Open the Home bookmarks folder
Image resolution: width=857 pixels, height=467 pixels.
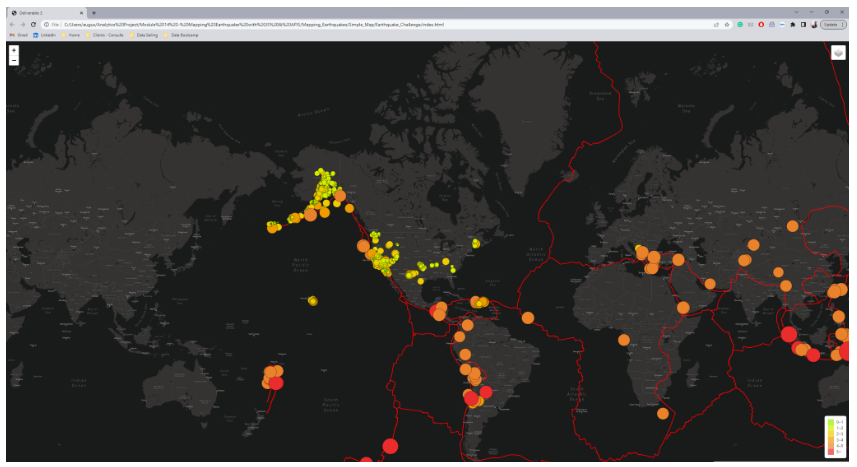[71, 35]
